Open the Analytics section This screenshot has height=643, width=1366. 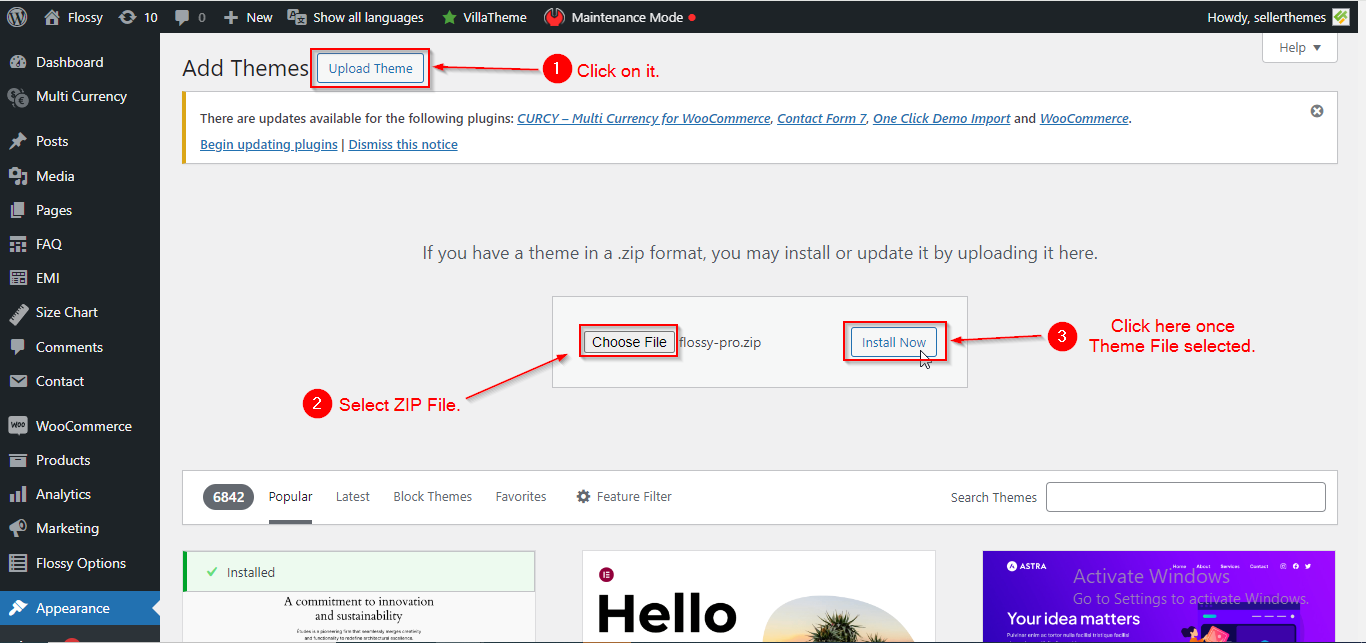tap(80, 494)
